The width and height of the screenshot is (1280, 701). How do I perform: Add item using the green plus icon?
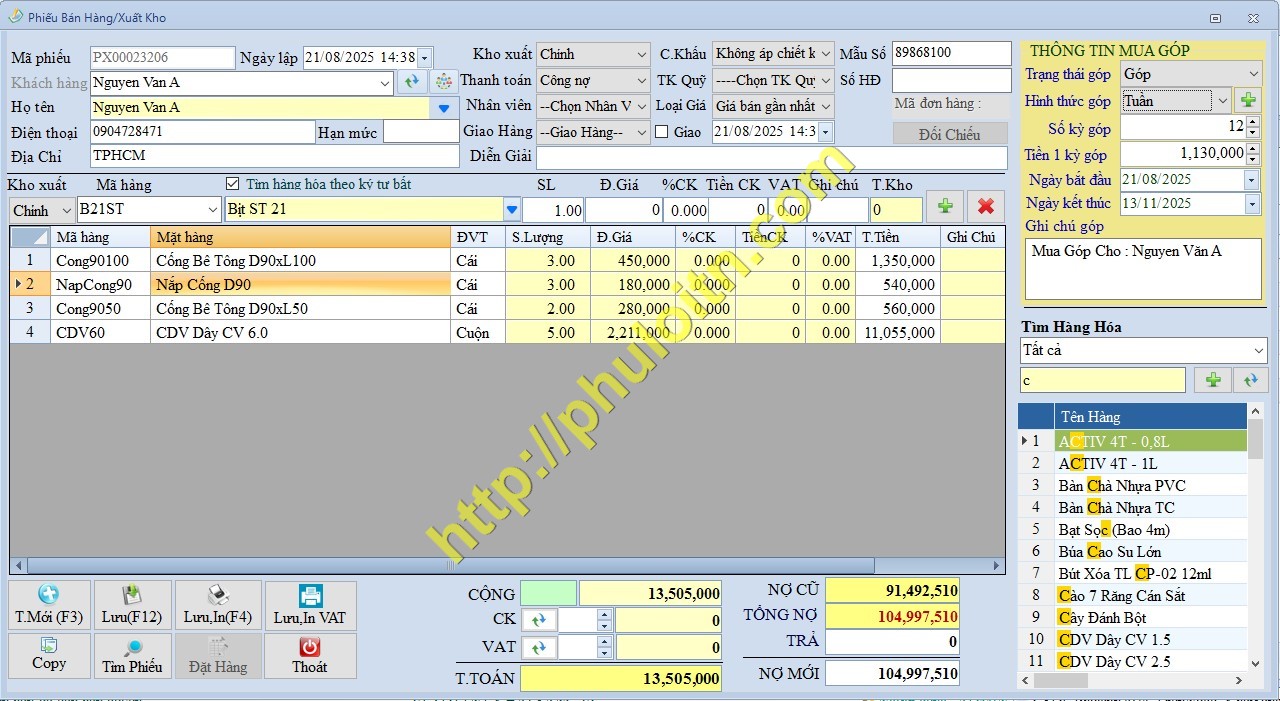pyautogui.click(x=944, y=206)
